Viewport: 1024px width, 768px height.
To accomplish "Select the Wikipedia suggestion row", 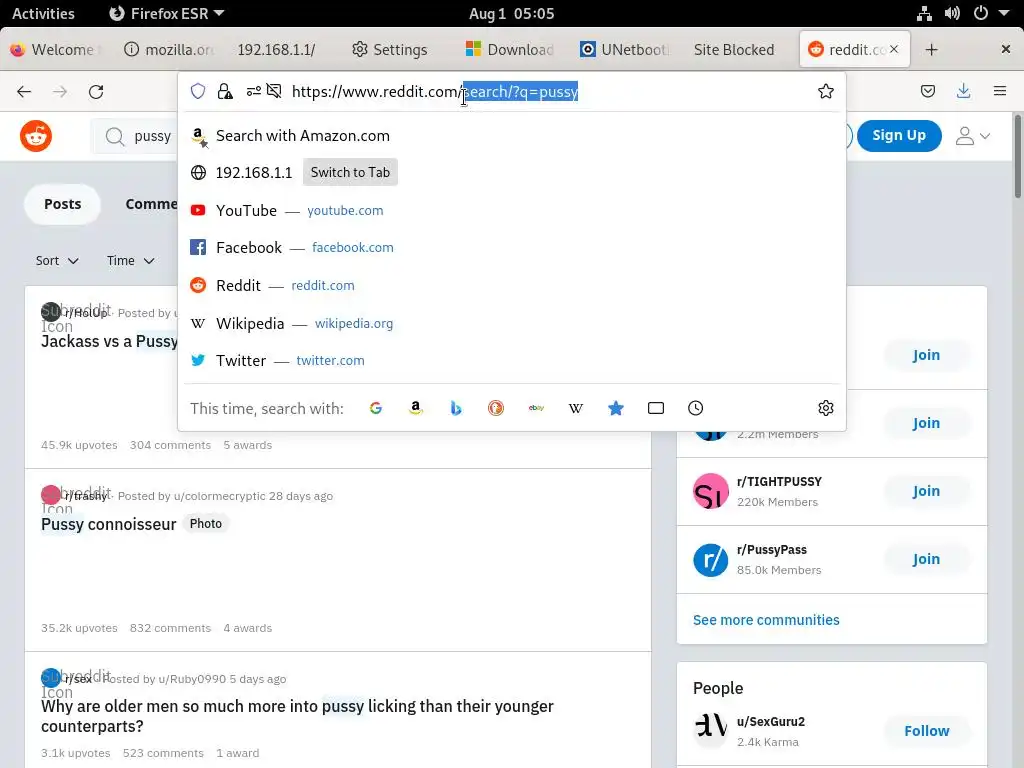I will [511, 323].
